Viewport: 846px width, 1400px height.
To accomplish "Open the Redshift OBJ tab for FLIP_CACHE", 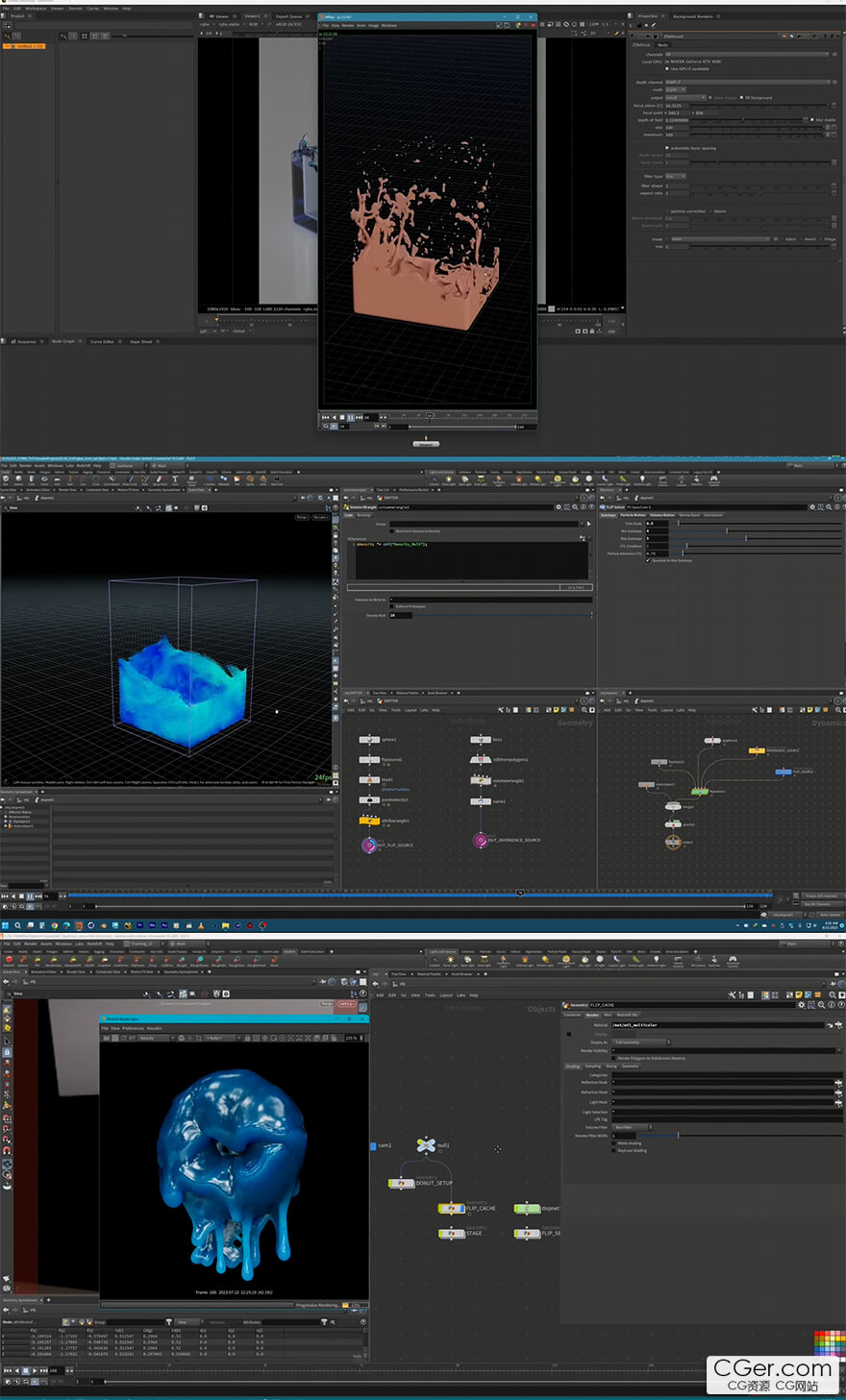I will pos(627,1015).
